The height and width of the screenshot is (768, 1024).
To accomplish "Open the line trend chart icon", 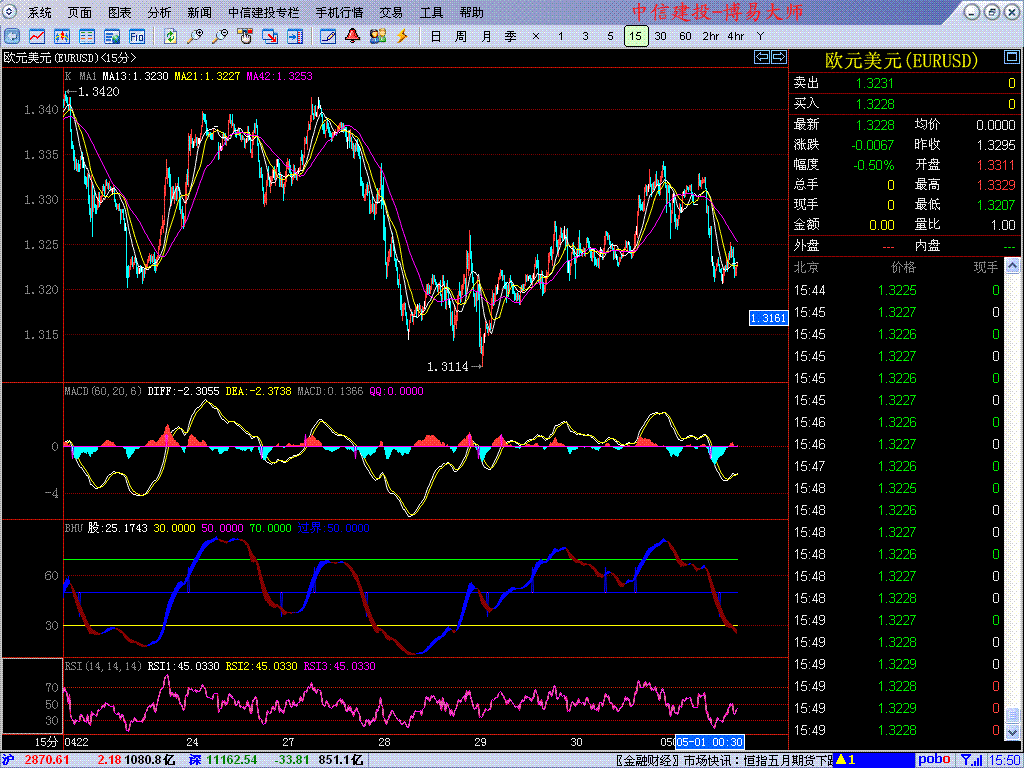I will coord(37,36).
